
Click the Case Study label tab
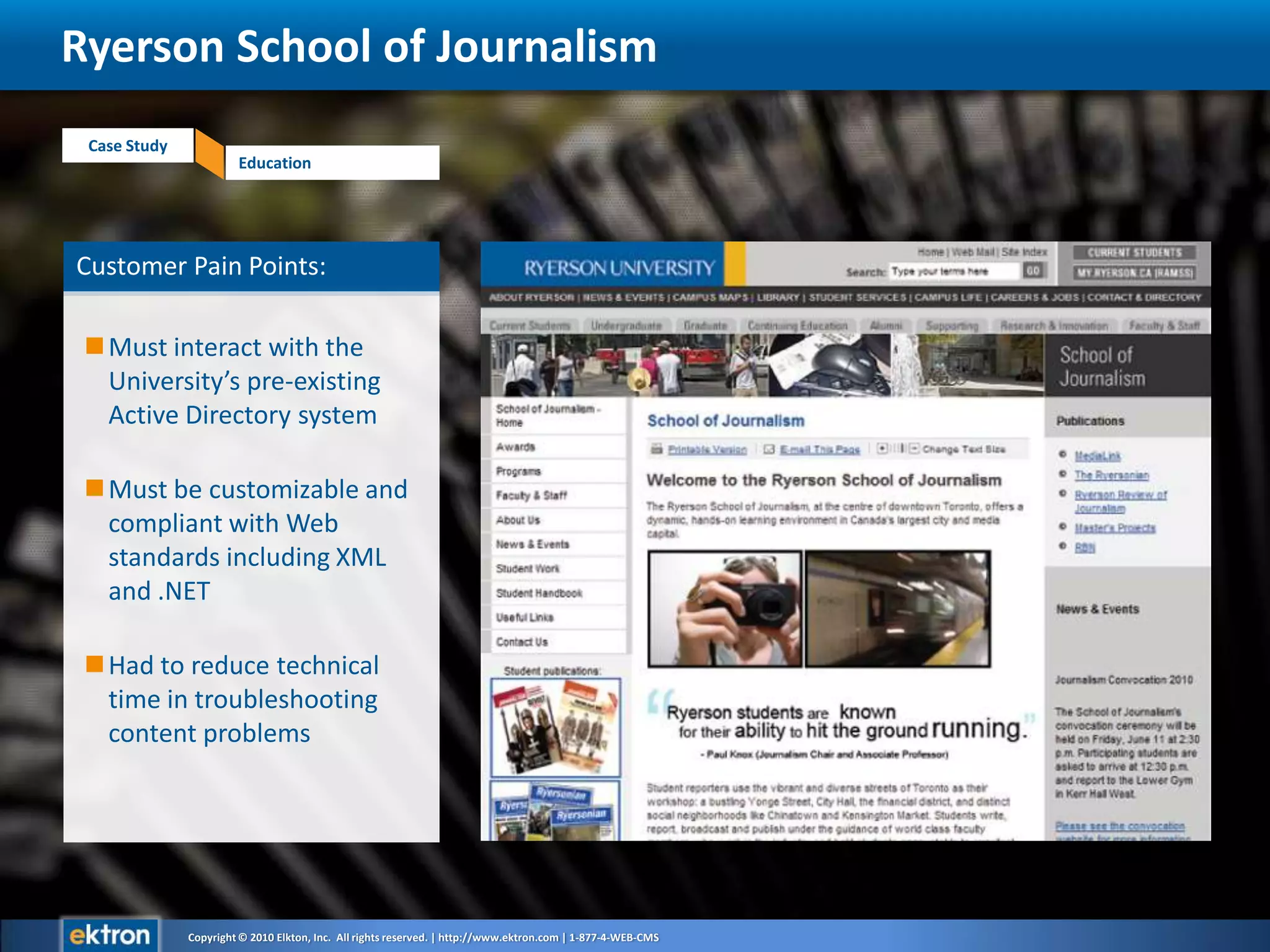pos(128,146)
